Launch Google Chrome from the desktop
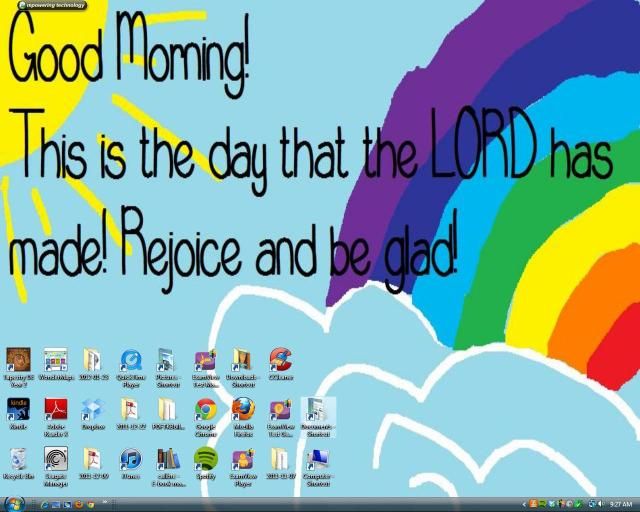This screenshot has height=512, width=640. click(206, 409)
